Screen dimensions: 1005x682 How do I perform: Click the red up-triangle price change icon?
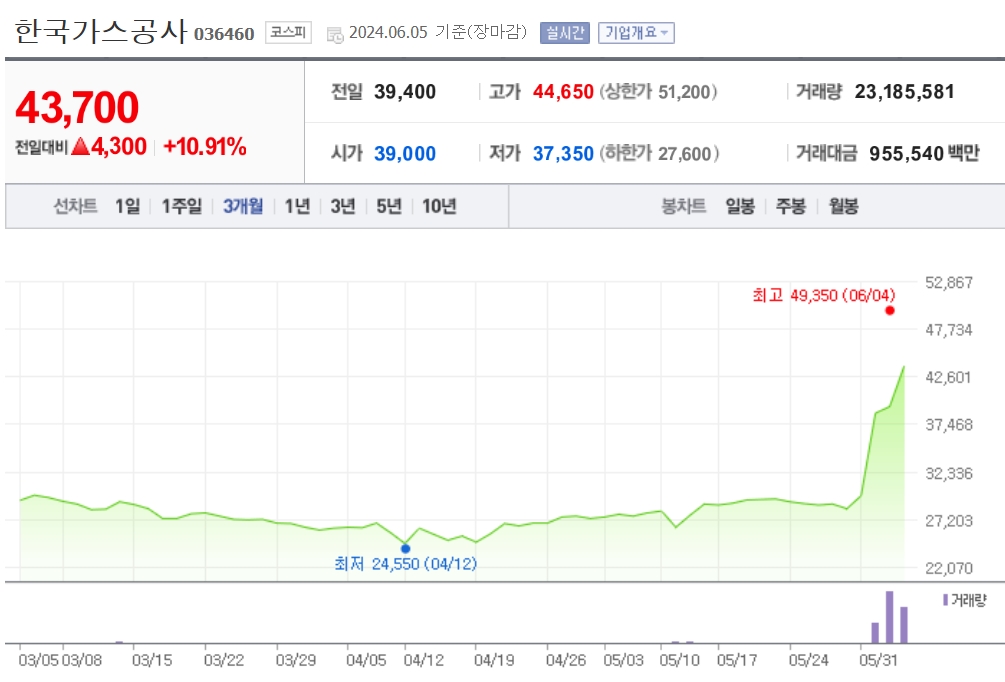[x=80, y=147]
